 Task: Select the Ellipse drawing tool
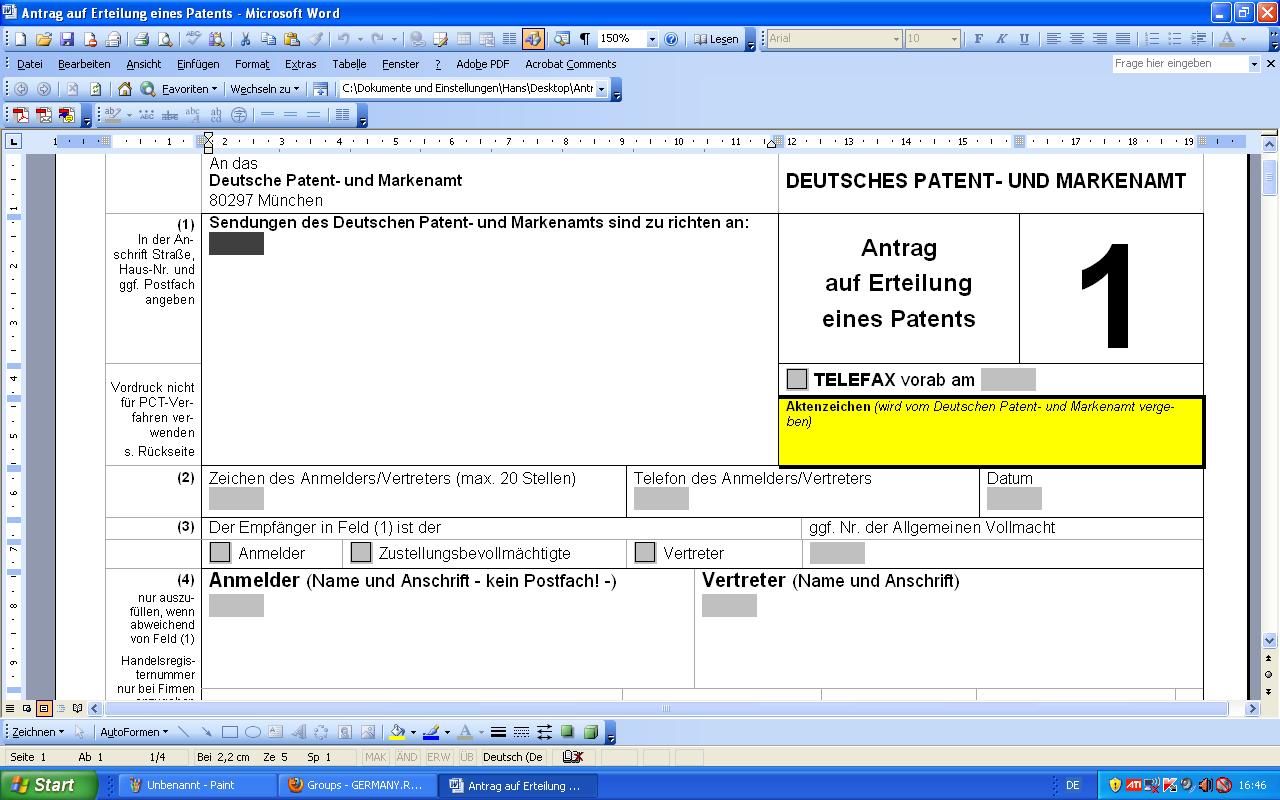252,732
